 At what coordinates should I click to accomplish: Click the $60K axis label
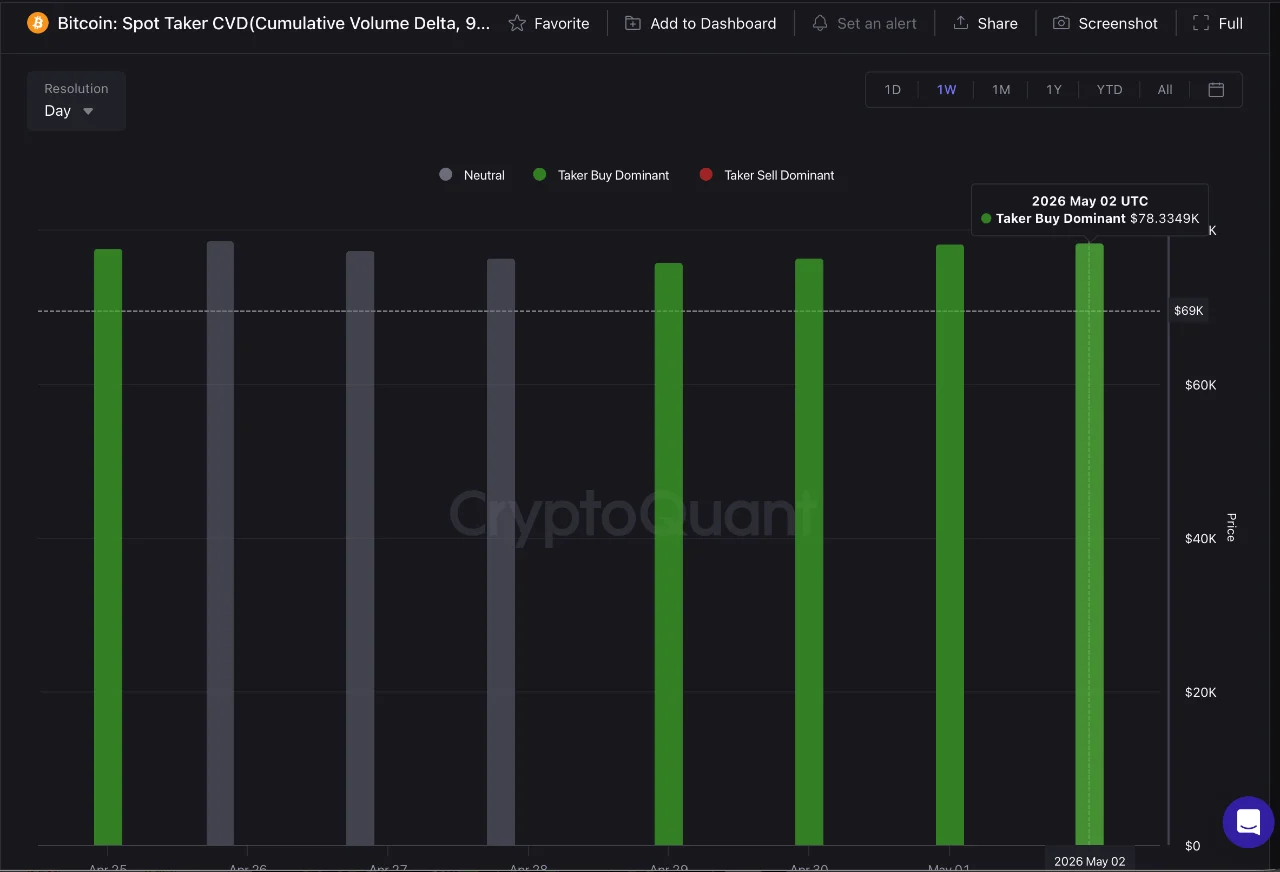1200,385
